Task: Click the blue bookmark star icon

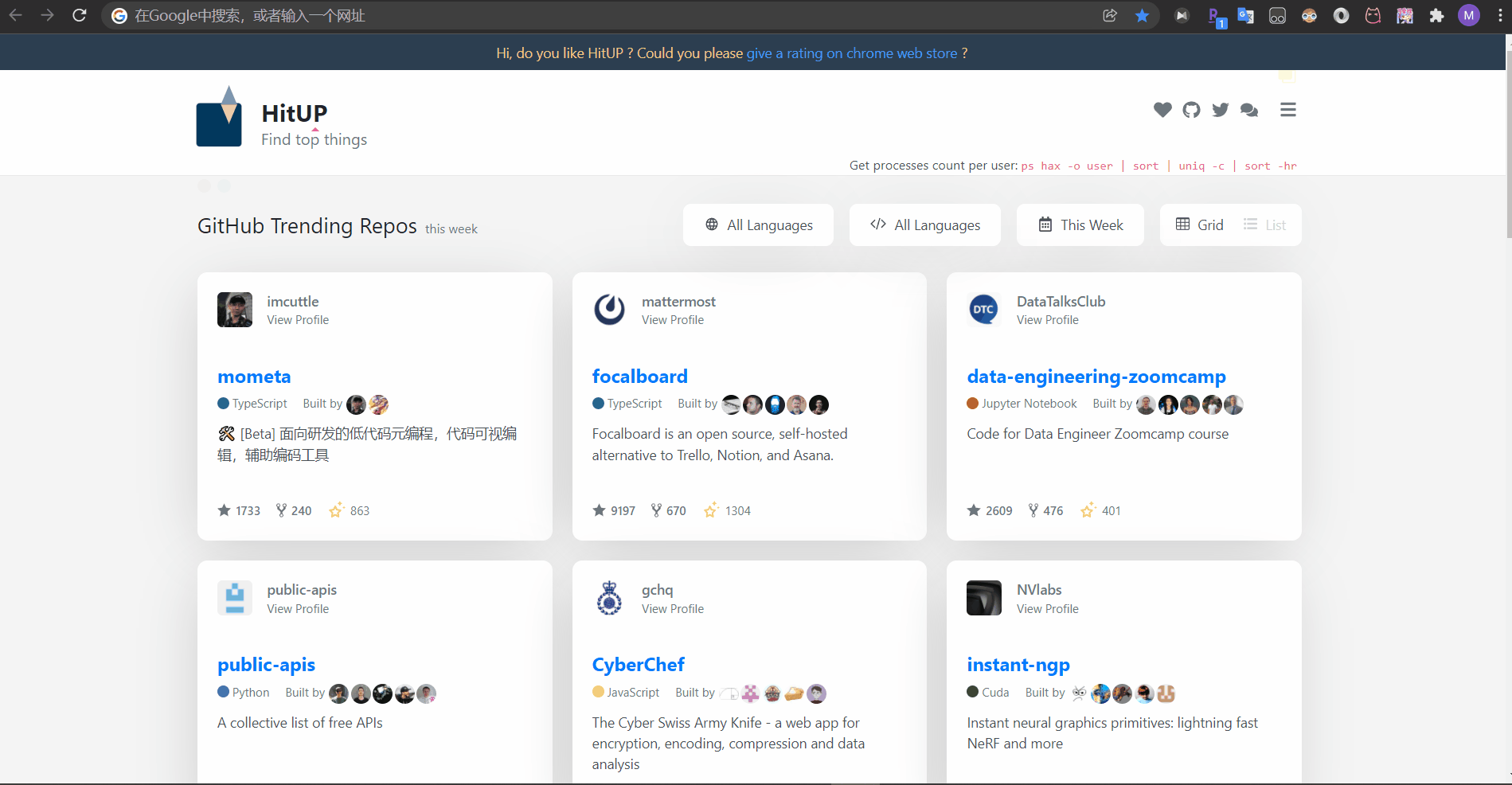Action: coord(1142,15)
